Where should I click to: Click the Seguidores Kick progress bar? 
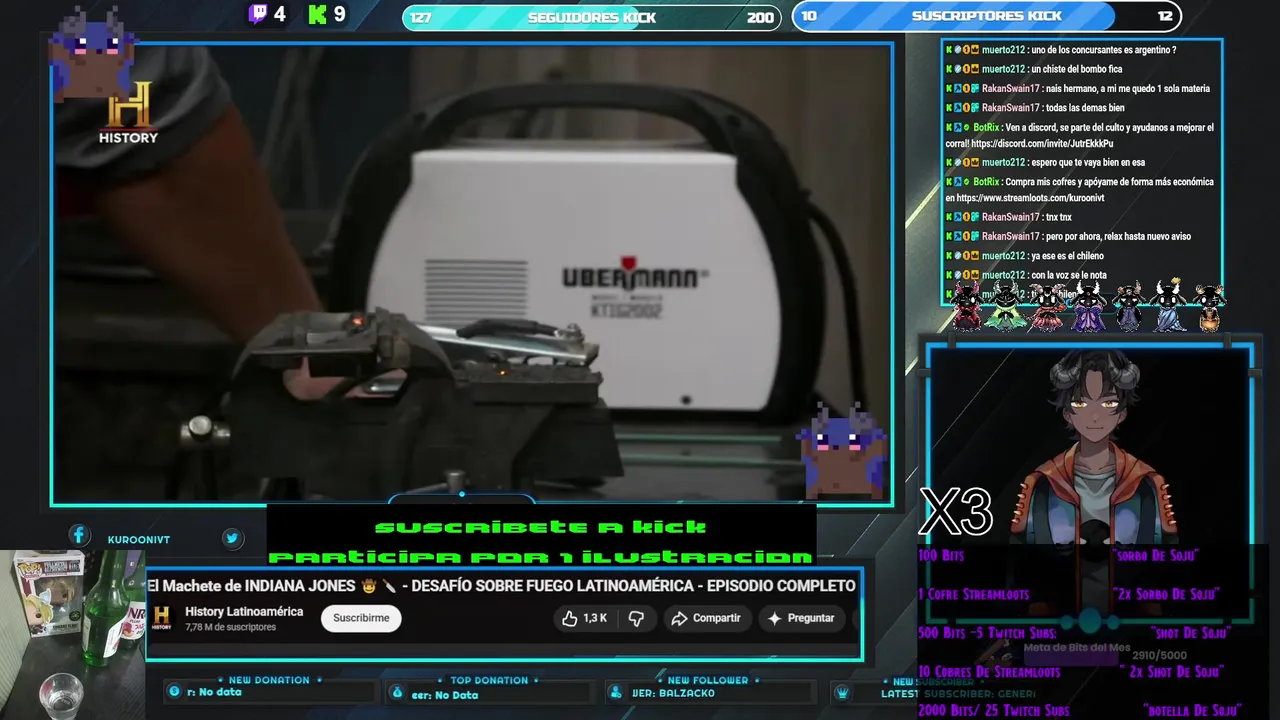[x=591, y=17]
